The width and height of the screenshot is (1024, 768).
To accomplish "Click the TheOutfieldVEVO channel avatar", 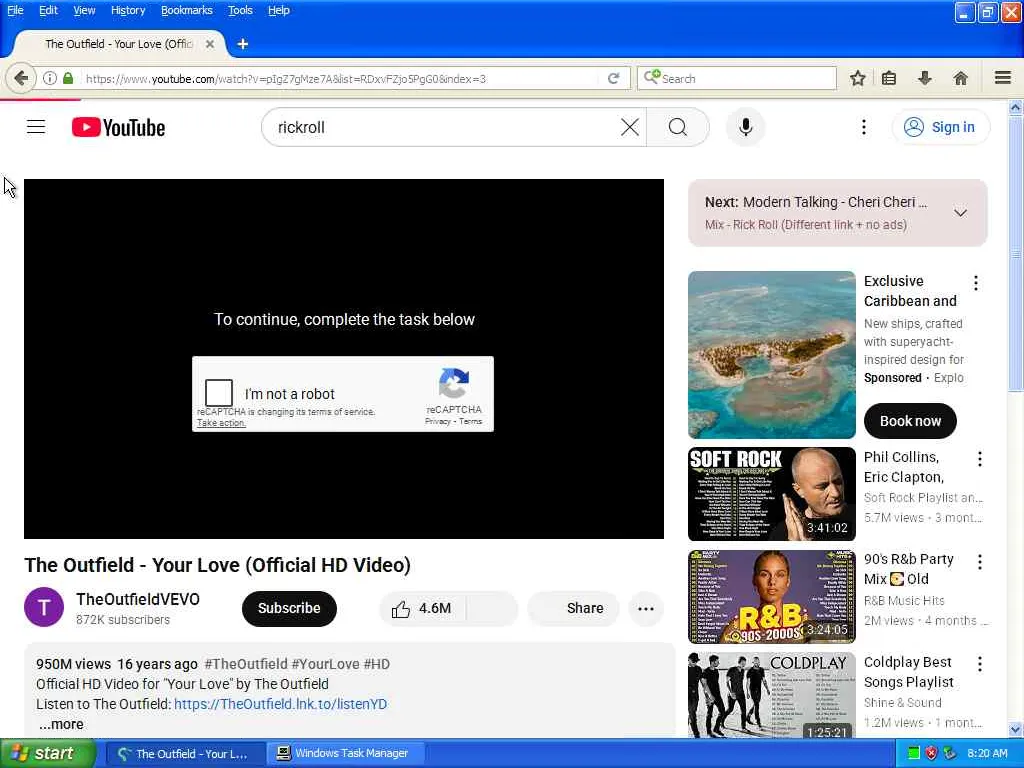I will (44, 607).
